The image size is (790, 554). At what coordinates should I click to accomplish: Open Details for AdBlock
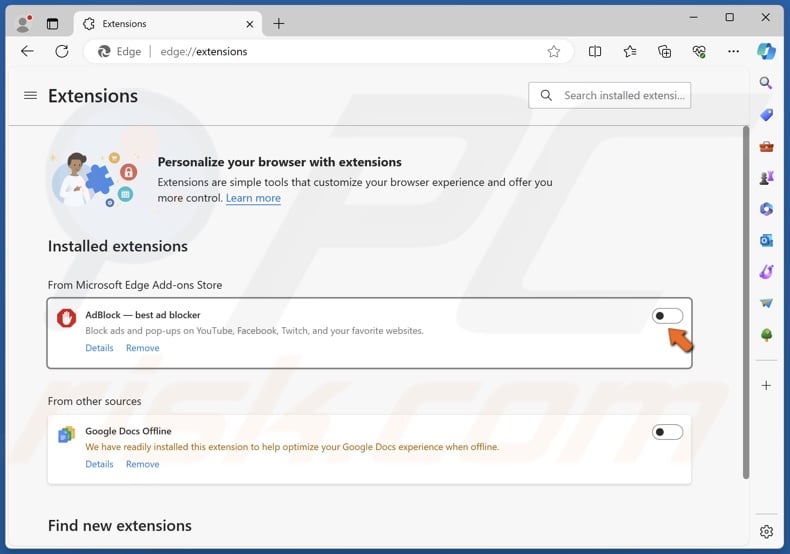[99, 348]
